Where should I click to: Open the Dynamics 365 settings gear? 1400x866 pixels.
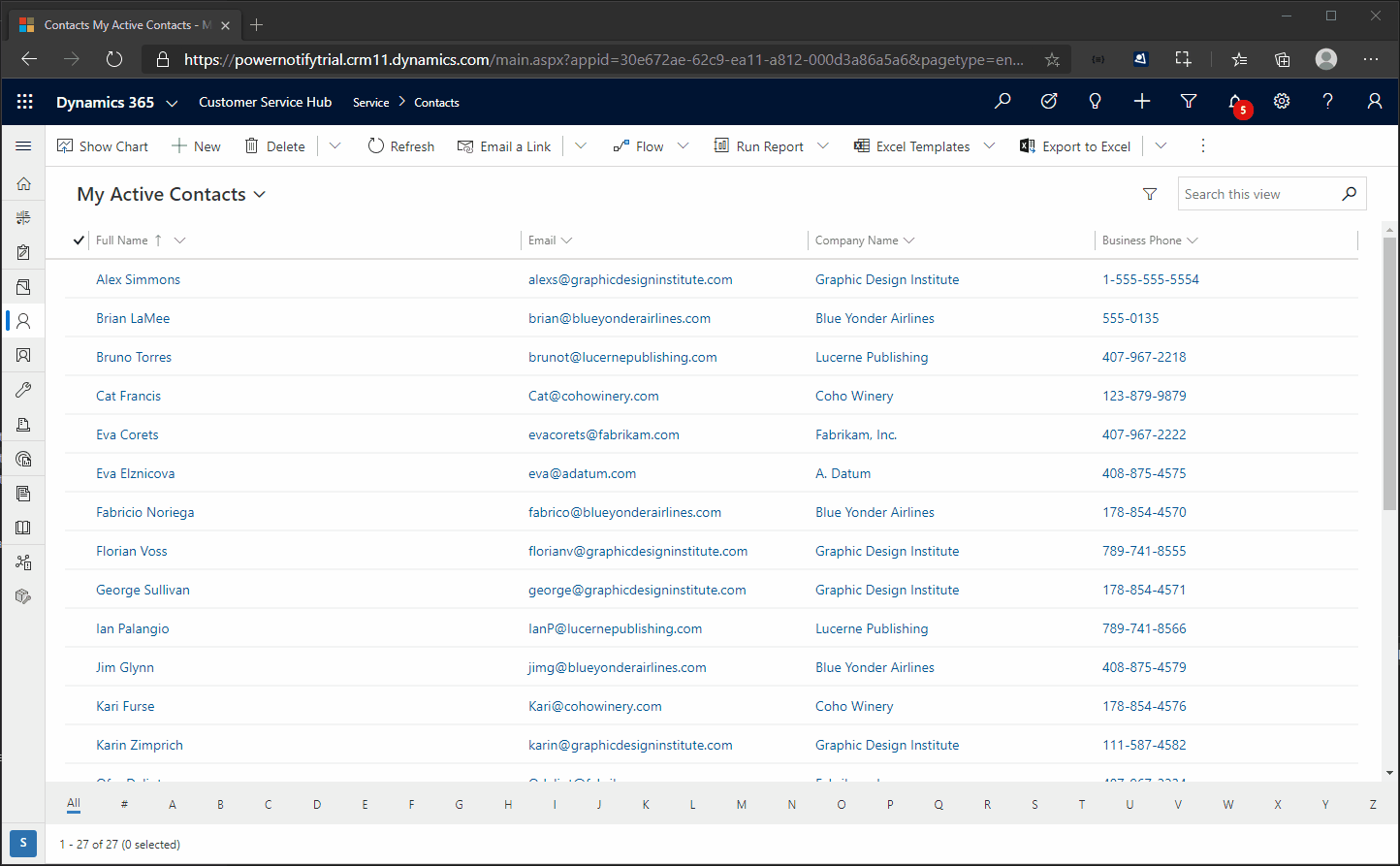(x=1281, y=101)
